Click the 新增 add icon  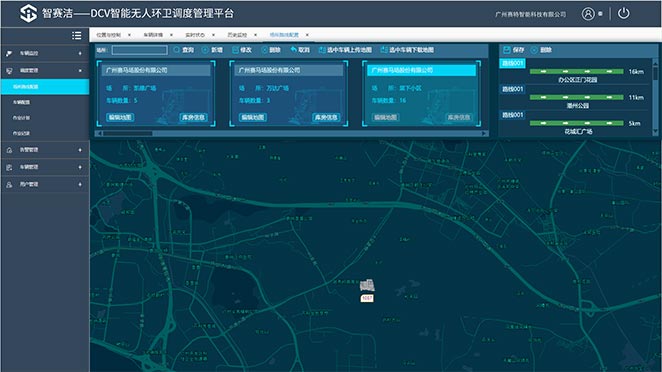(x=205, y=50)
